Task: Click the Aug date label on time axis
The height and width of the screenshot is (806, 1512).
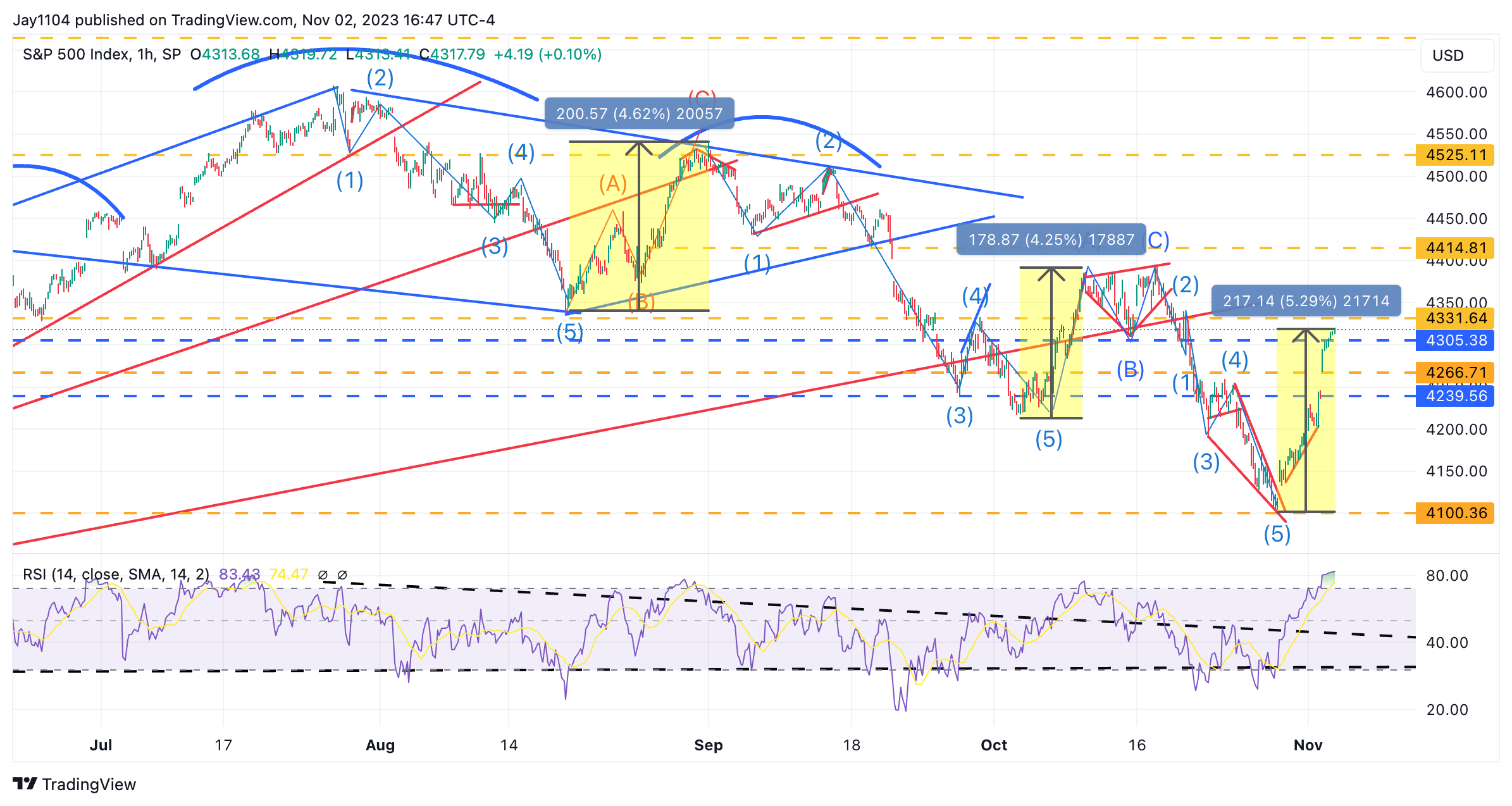Action: [380, 745]
